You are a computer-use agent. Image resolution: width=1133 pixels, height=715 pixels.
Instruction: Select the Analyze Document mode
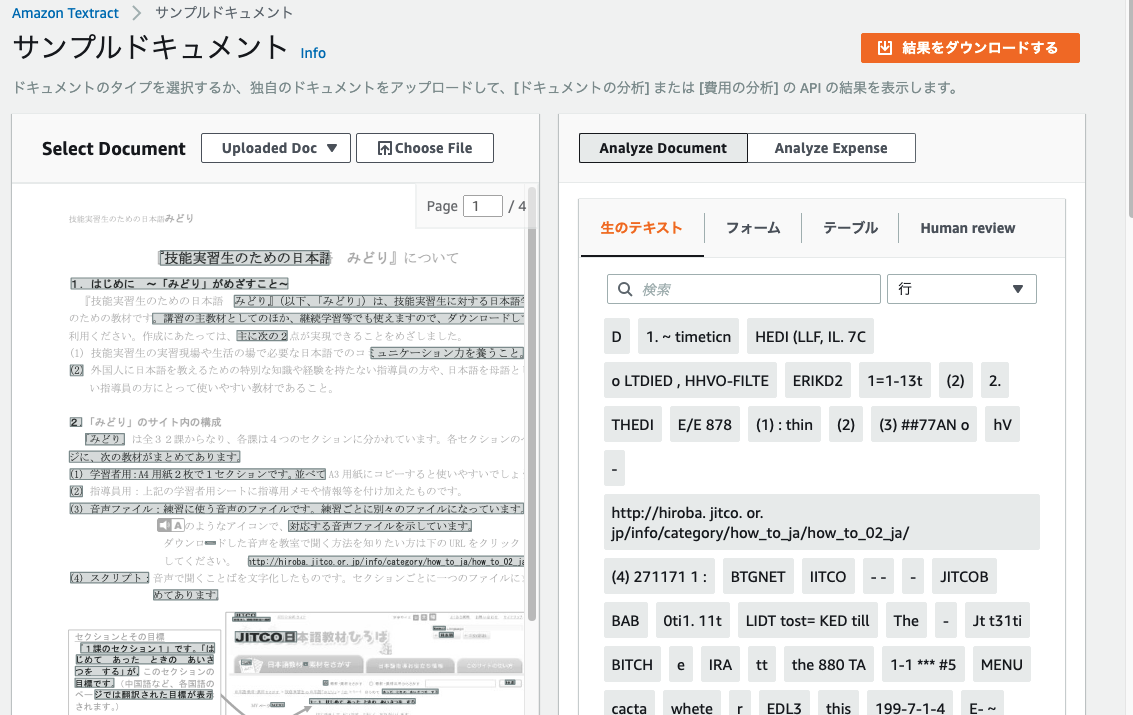pyautogui.click(x=662, y=147)
